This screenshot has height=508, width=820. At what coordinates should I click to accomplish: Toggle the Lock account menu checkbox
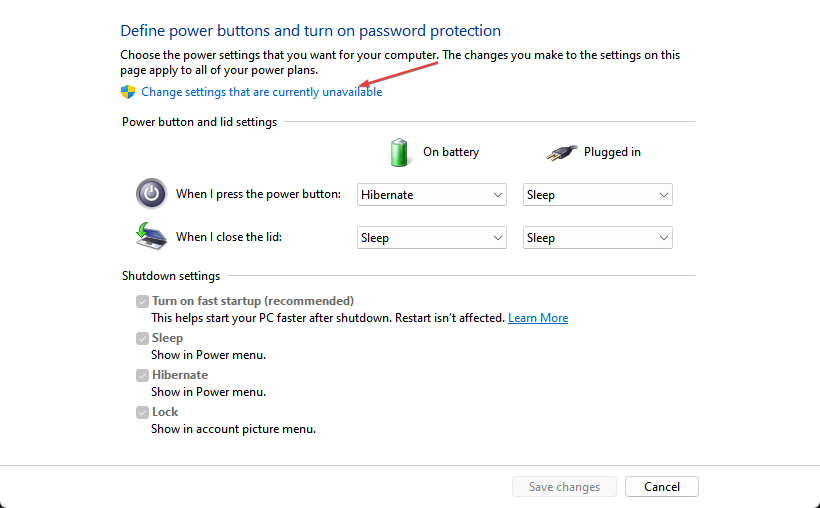point(142,412)
